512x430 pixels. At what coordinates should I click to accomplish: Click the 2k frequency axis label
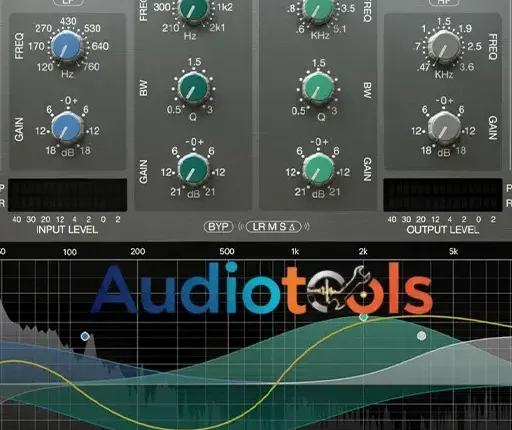363,251
